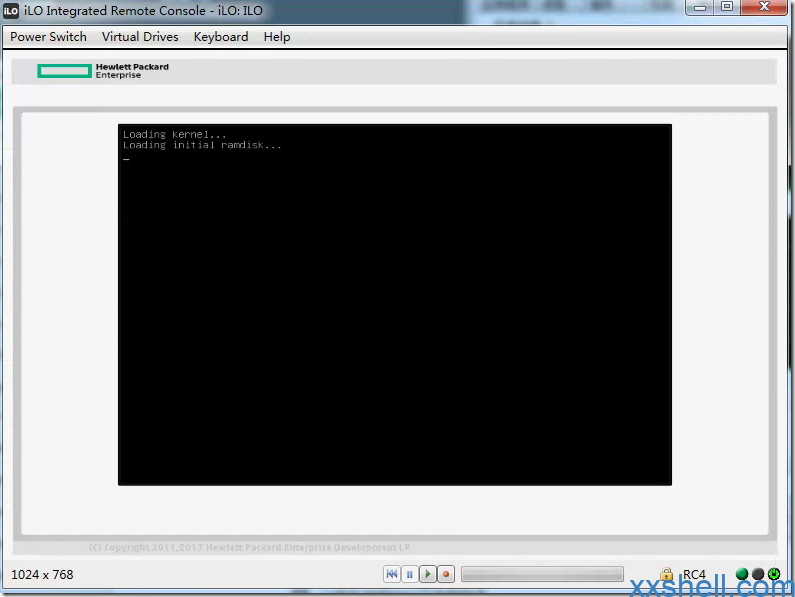Image resolution: width=795 pixels, height=597 pixels.
Task: Click the padlock encryption icon
Action: pos(667,575)
